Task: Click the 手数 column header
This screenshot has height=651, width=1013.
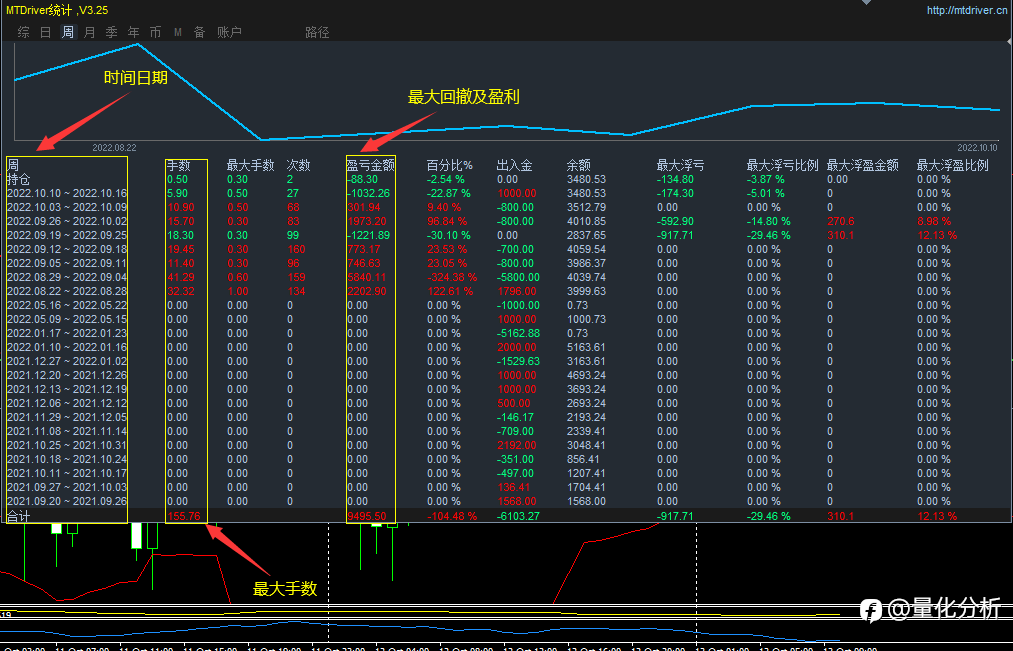Action: coord(179,165)
